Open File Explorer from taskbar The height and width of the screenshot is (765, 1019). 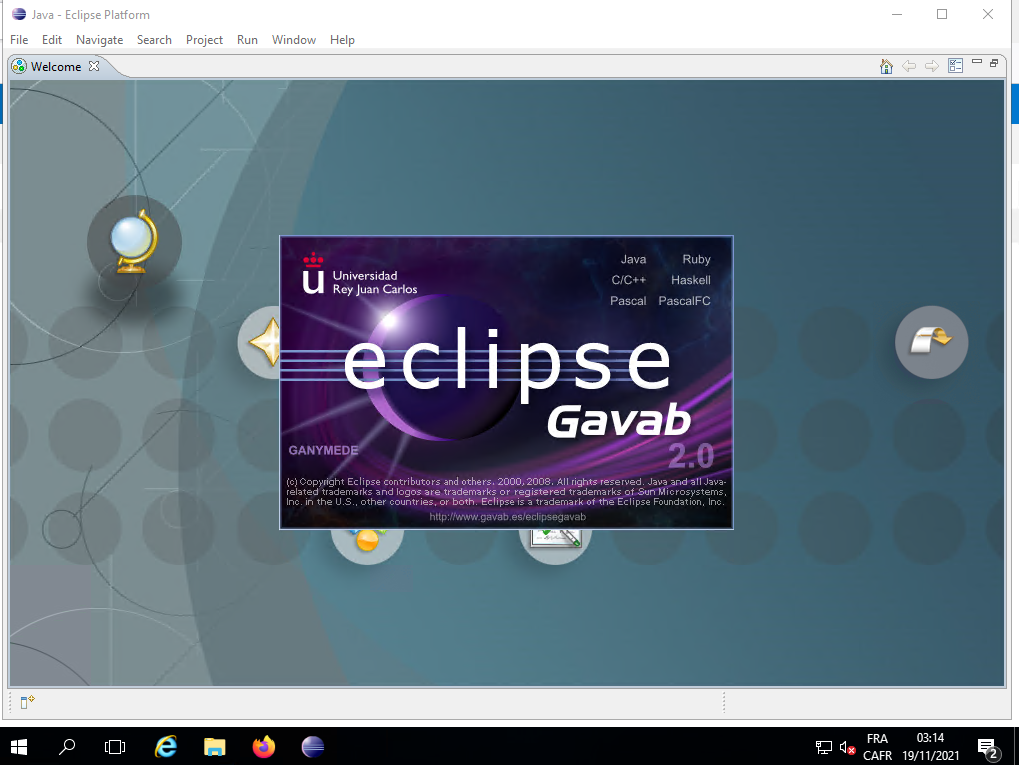click(214, 747)
